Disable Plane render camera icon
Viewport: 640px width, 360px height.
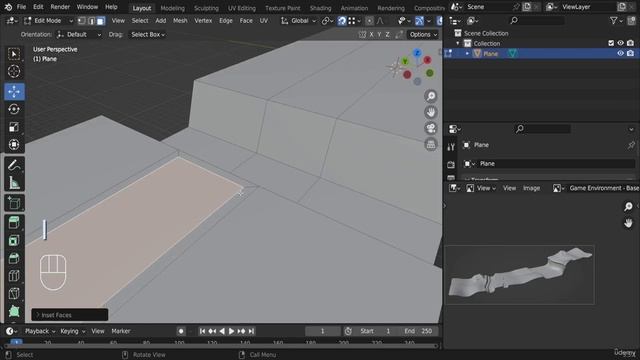[x=631, y=53]
